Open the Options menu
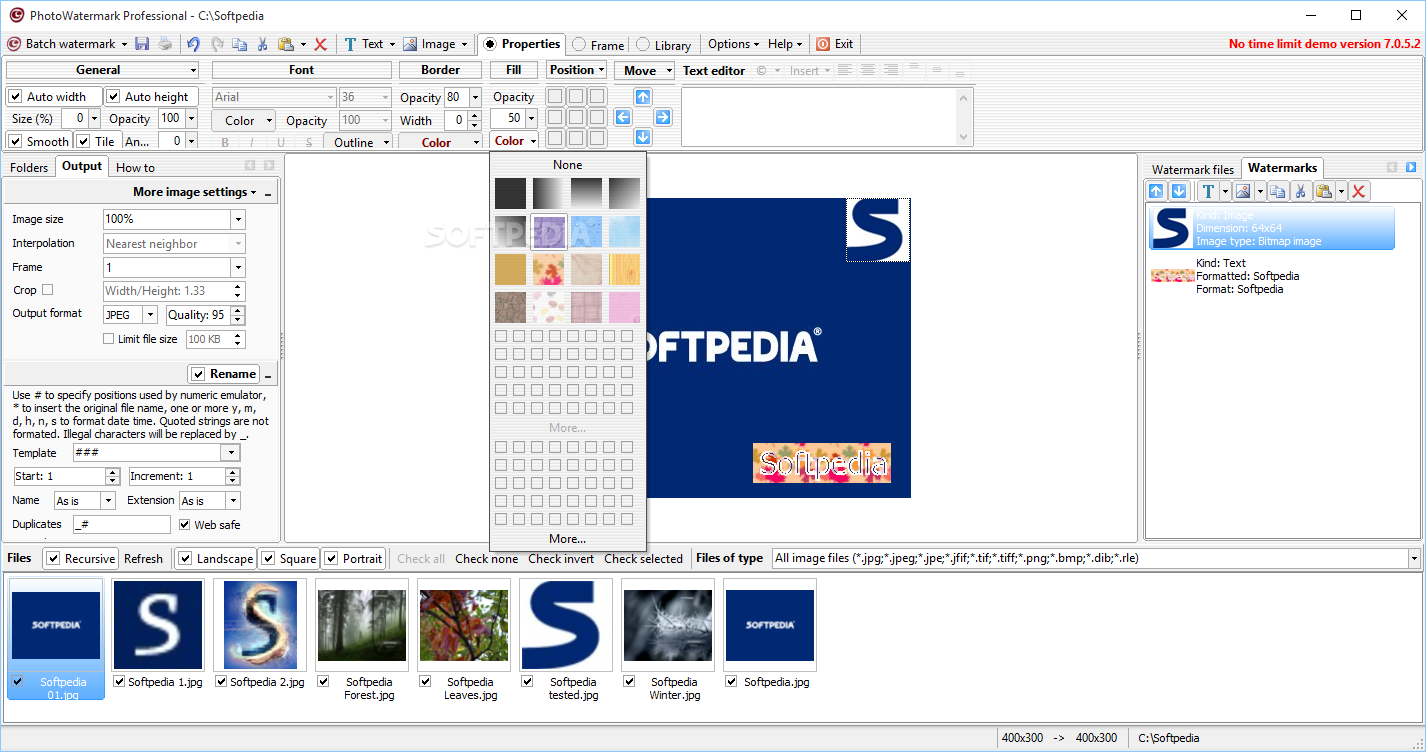Image resolution: width=1426 pixels, height=752 pixels. tap(733, 44)
